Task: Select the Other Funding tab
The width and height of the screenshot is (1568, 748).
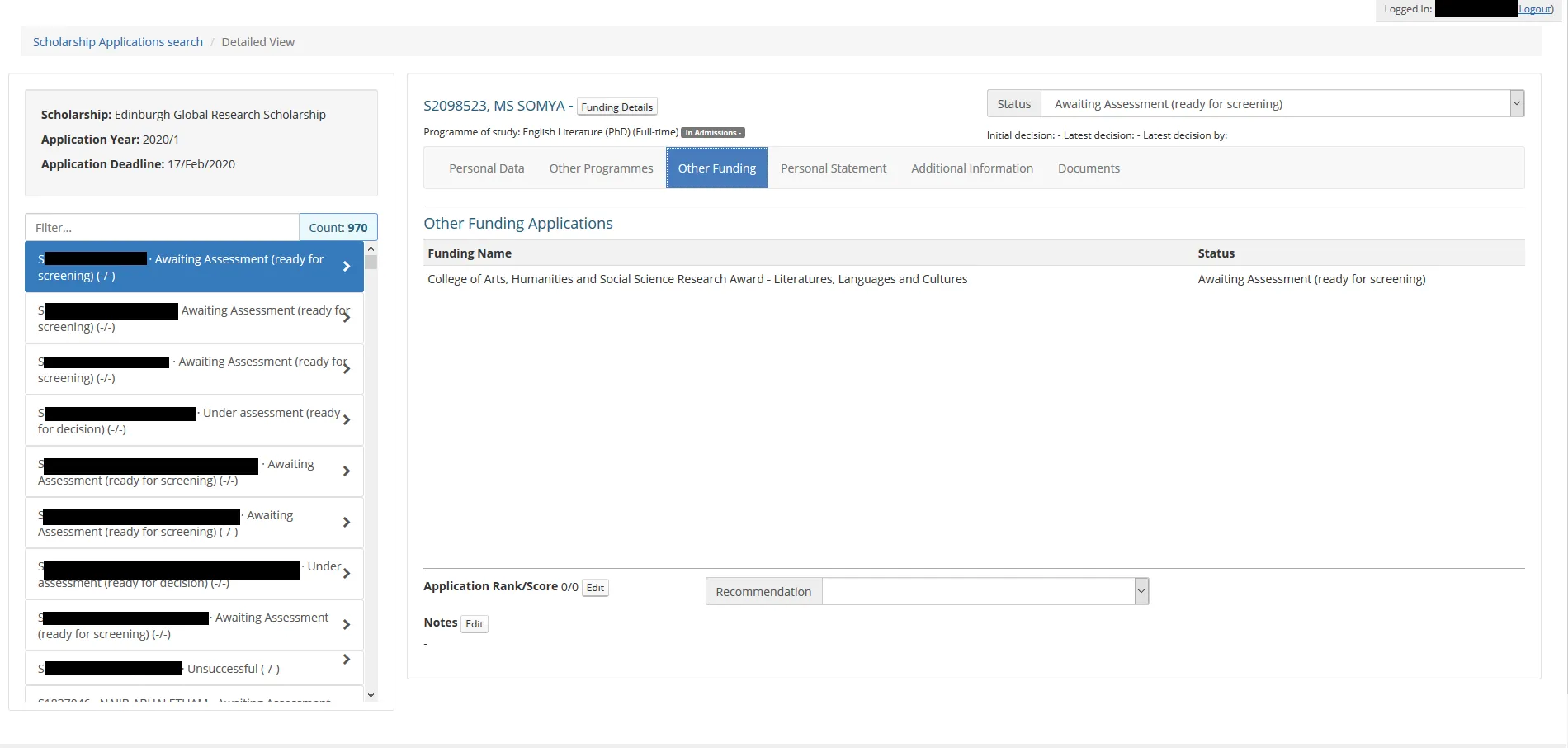Action: 716,168
